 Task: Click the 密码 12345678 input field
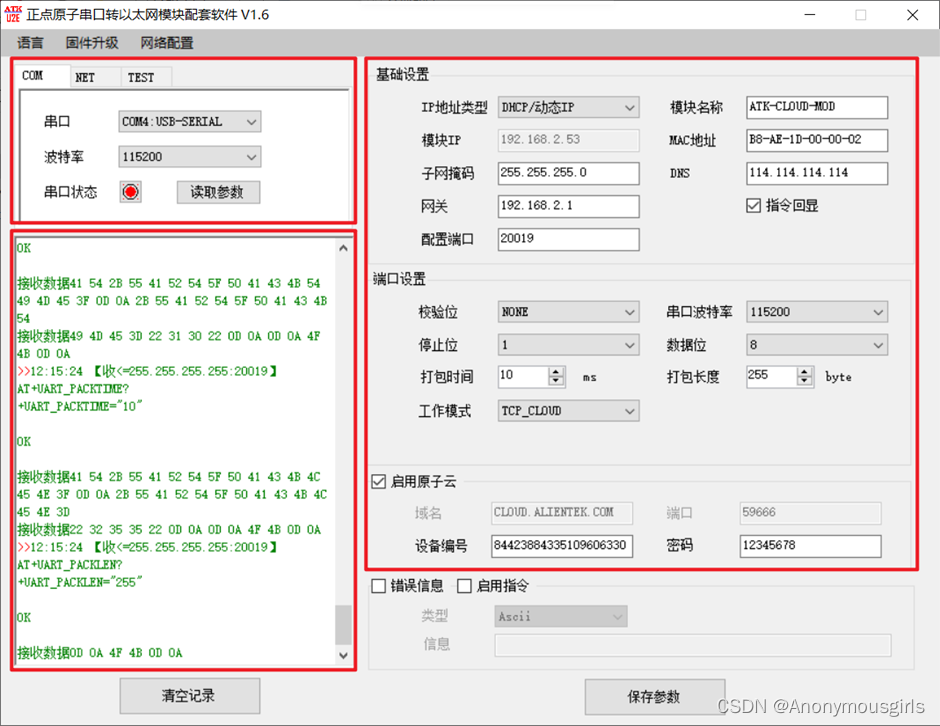click(811, 546)
